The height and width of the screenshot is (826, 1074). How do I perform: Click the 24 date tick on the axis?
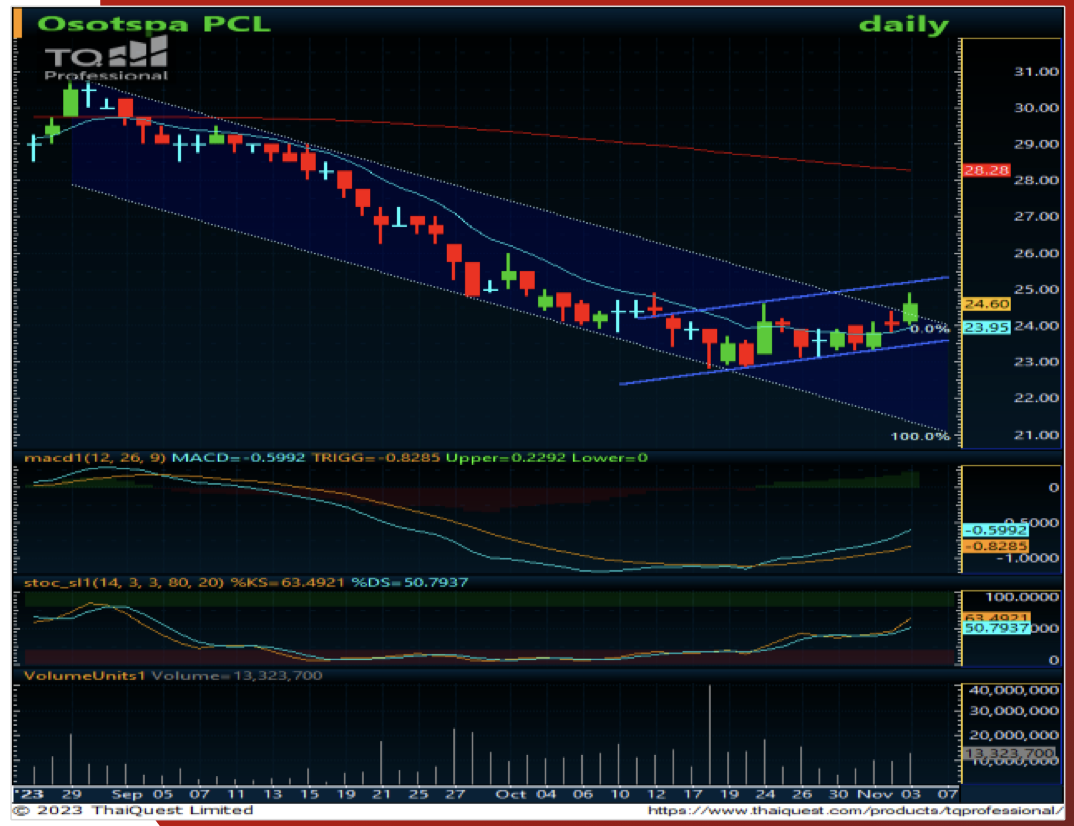point(766,794)
